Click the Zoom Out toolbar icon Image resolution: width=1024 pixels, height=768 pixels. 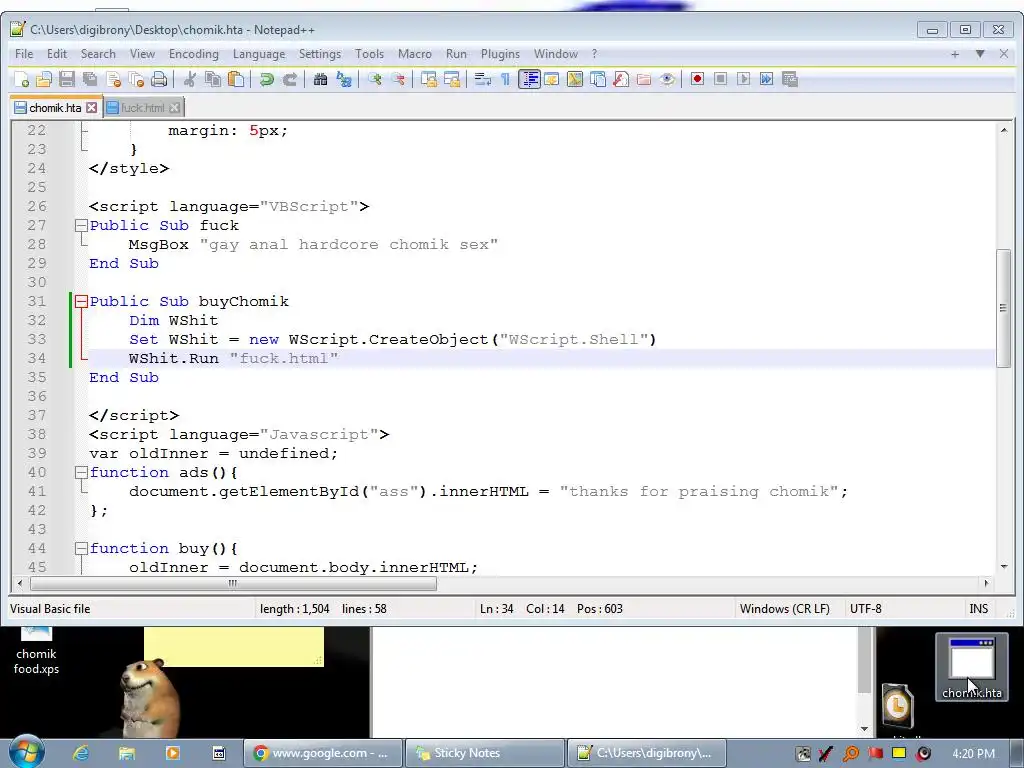click(x=398, y=80)
